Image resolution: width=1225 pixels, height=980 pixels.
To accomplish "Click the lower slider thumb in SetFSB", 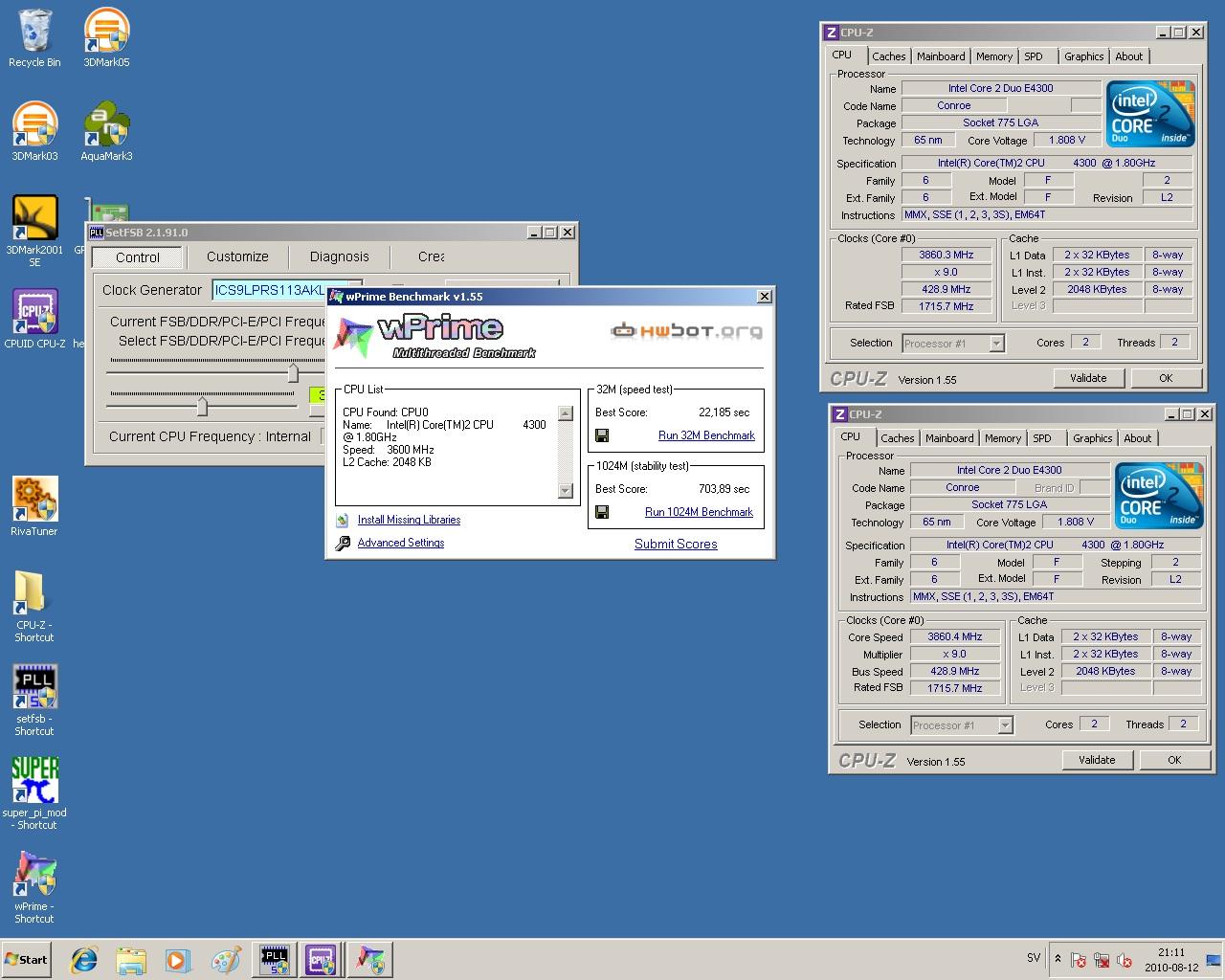I will 202,407.
